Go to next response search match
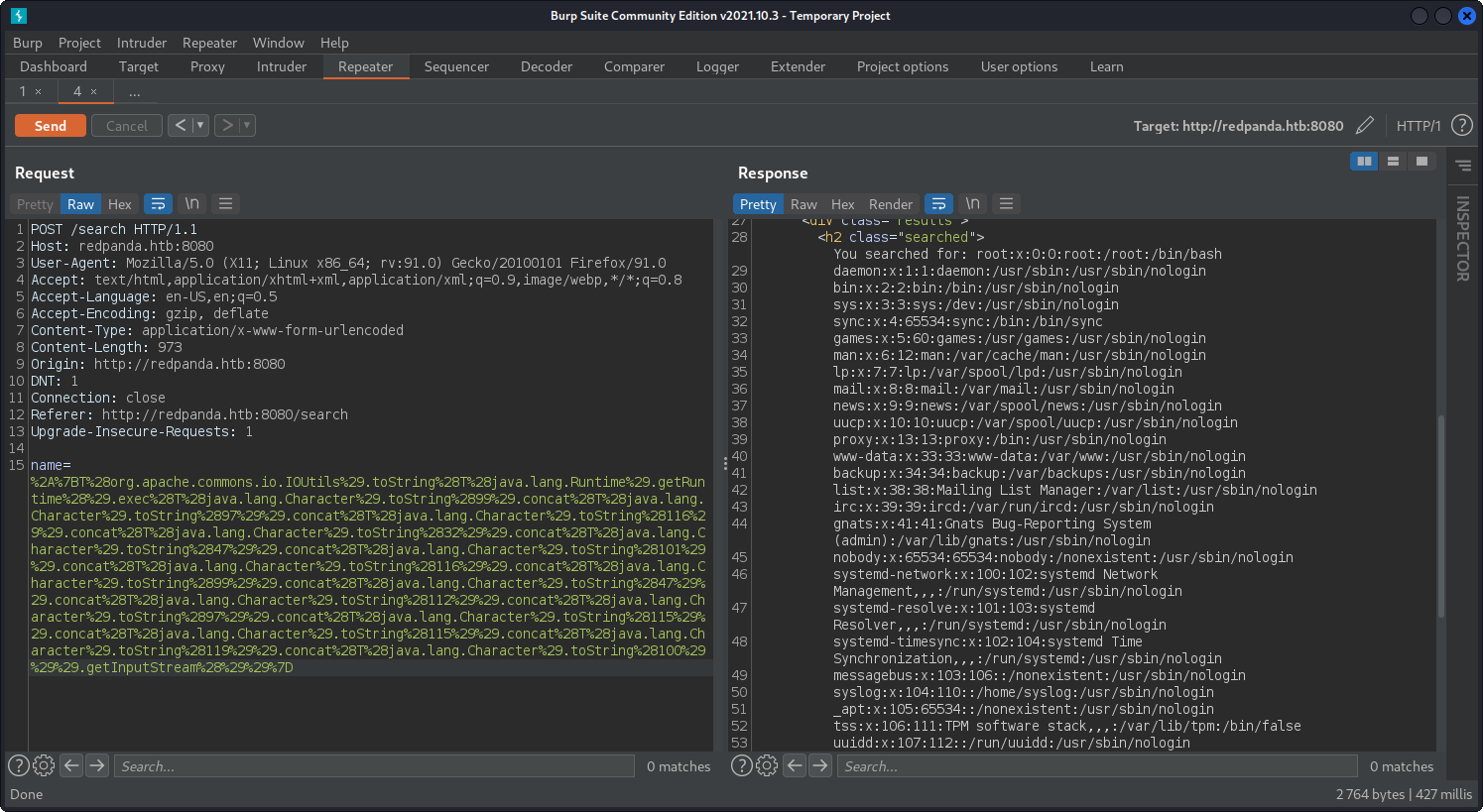Viewport: 1483px width, 812px height. pos(820,765)
